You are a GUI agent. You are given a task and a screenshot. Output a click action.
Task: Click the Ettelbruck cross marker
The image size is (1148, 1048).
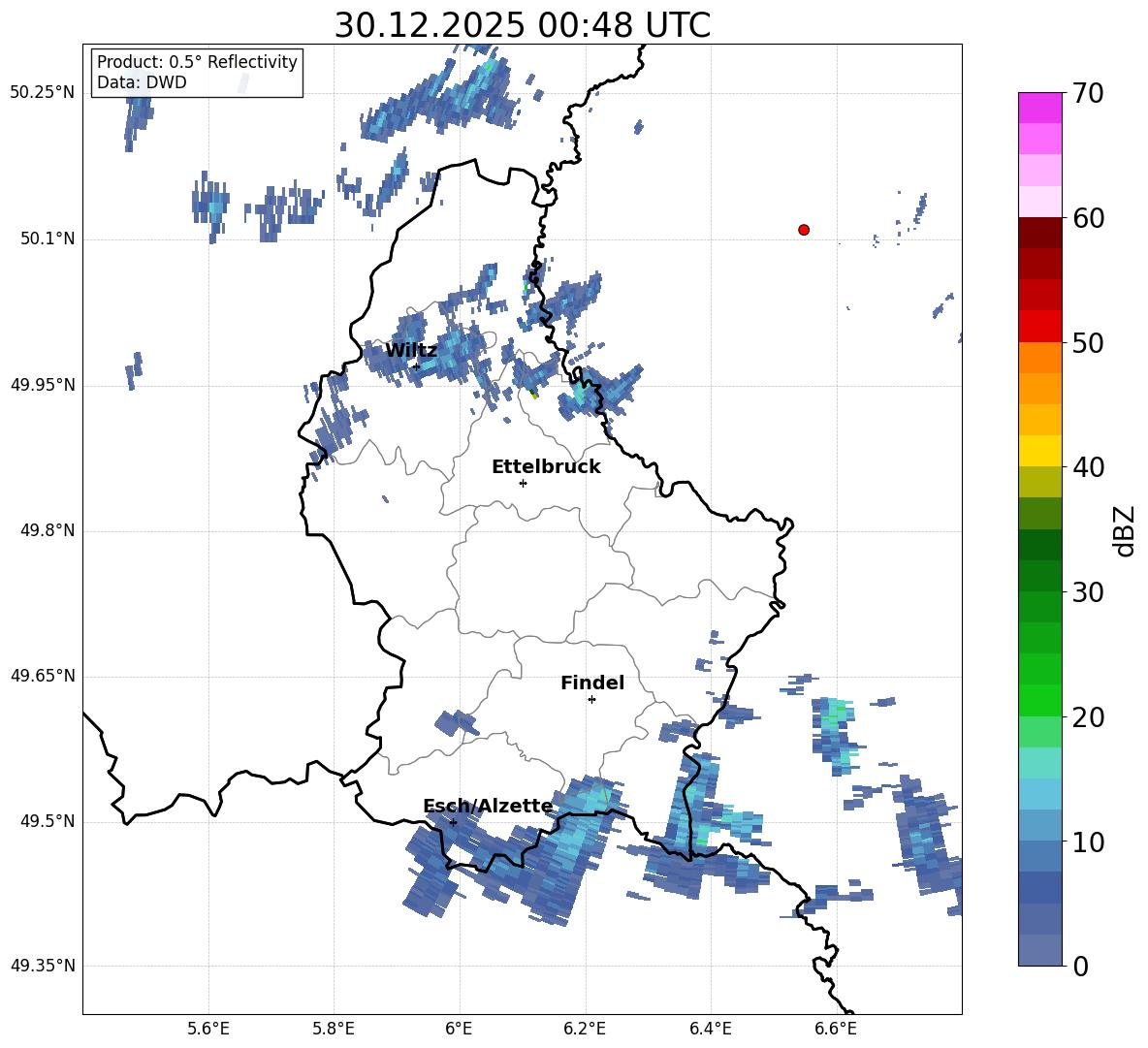click(x=523, y=483)
